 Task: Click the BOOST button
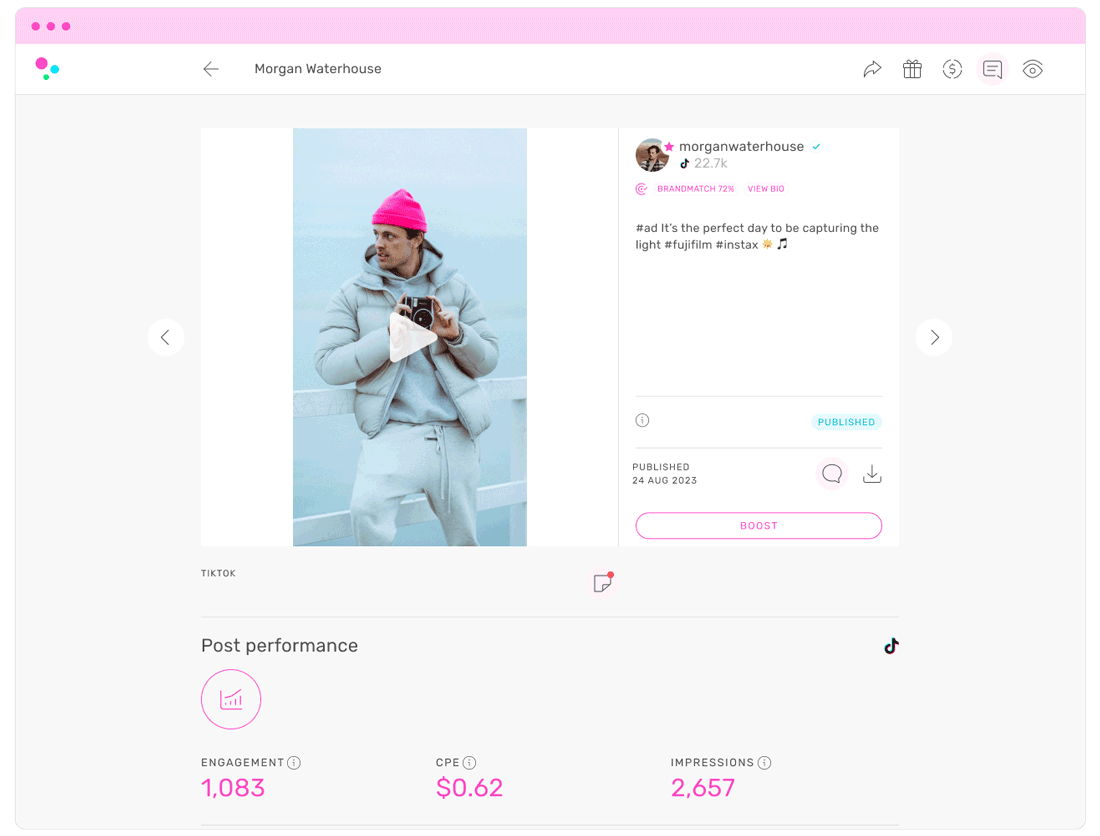click(758, 525)
